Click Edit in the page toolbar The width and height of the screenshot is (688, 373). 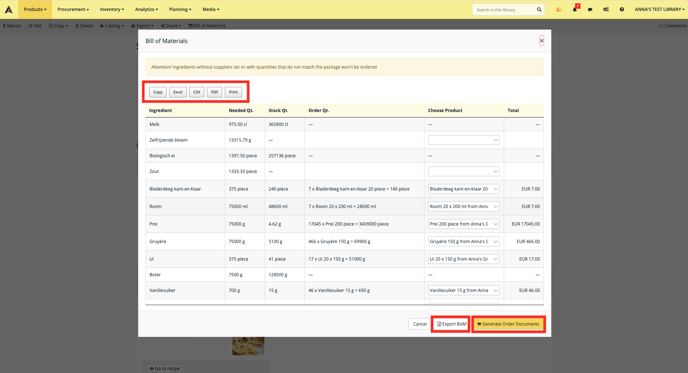click(x=35, y=26)
